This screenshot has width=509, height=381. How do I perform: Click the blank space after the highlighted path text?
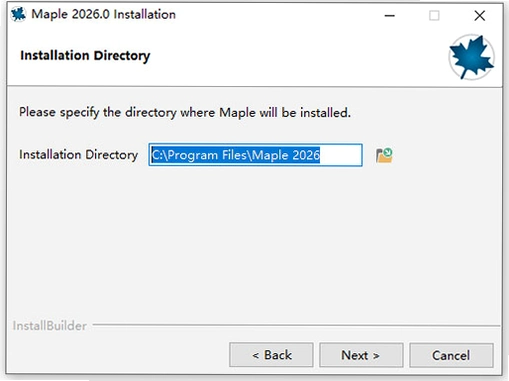click(340, 155)
